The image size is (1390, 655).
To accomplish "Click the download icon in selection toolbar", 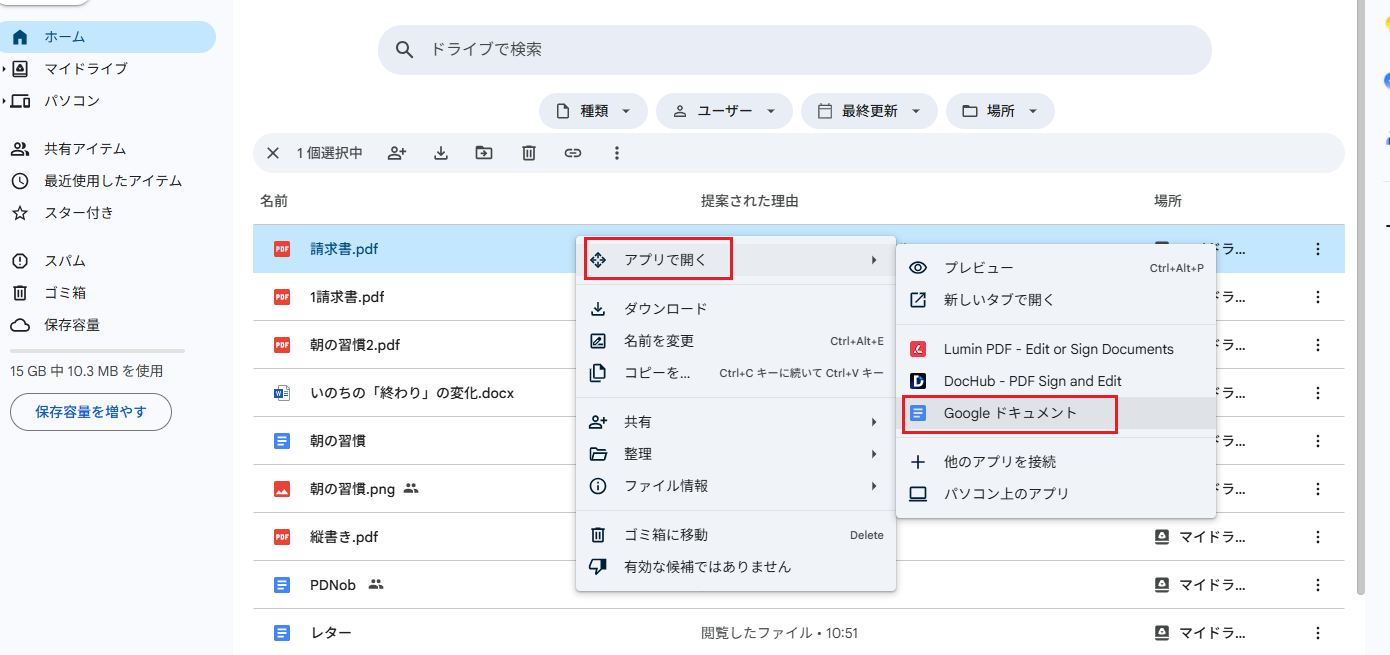I will (x=441, y=153).
